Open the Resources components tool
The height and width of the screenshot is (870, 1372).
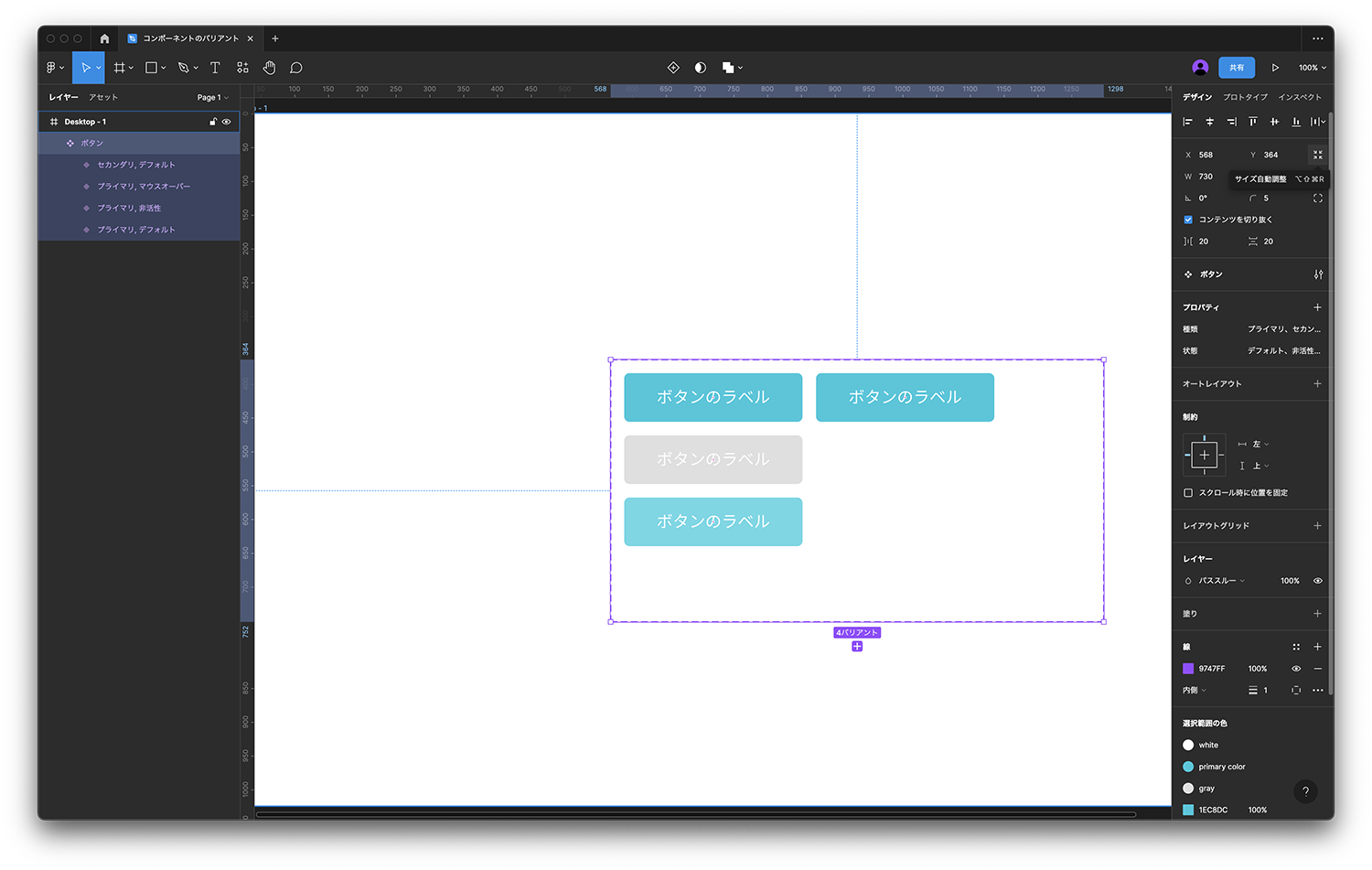tap(242, 68)
